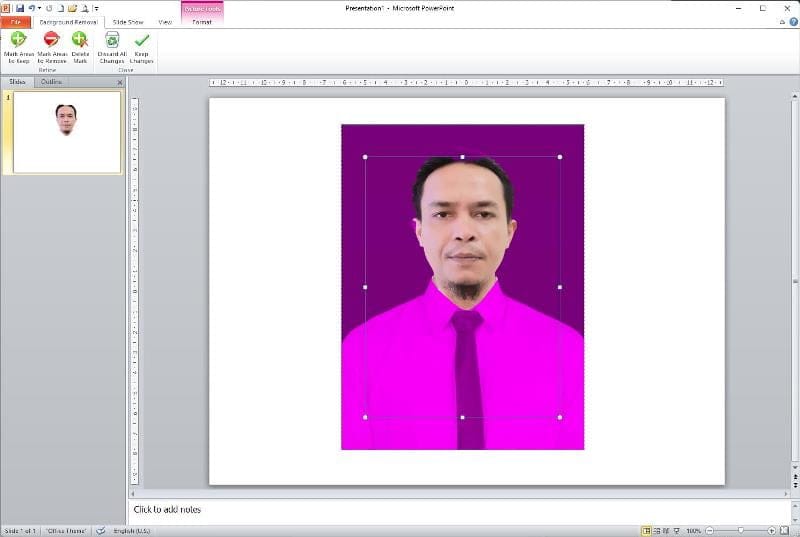
Task: Open the Picture Tools Format tab
Action: click(x=202, y=21)
